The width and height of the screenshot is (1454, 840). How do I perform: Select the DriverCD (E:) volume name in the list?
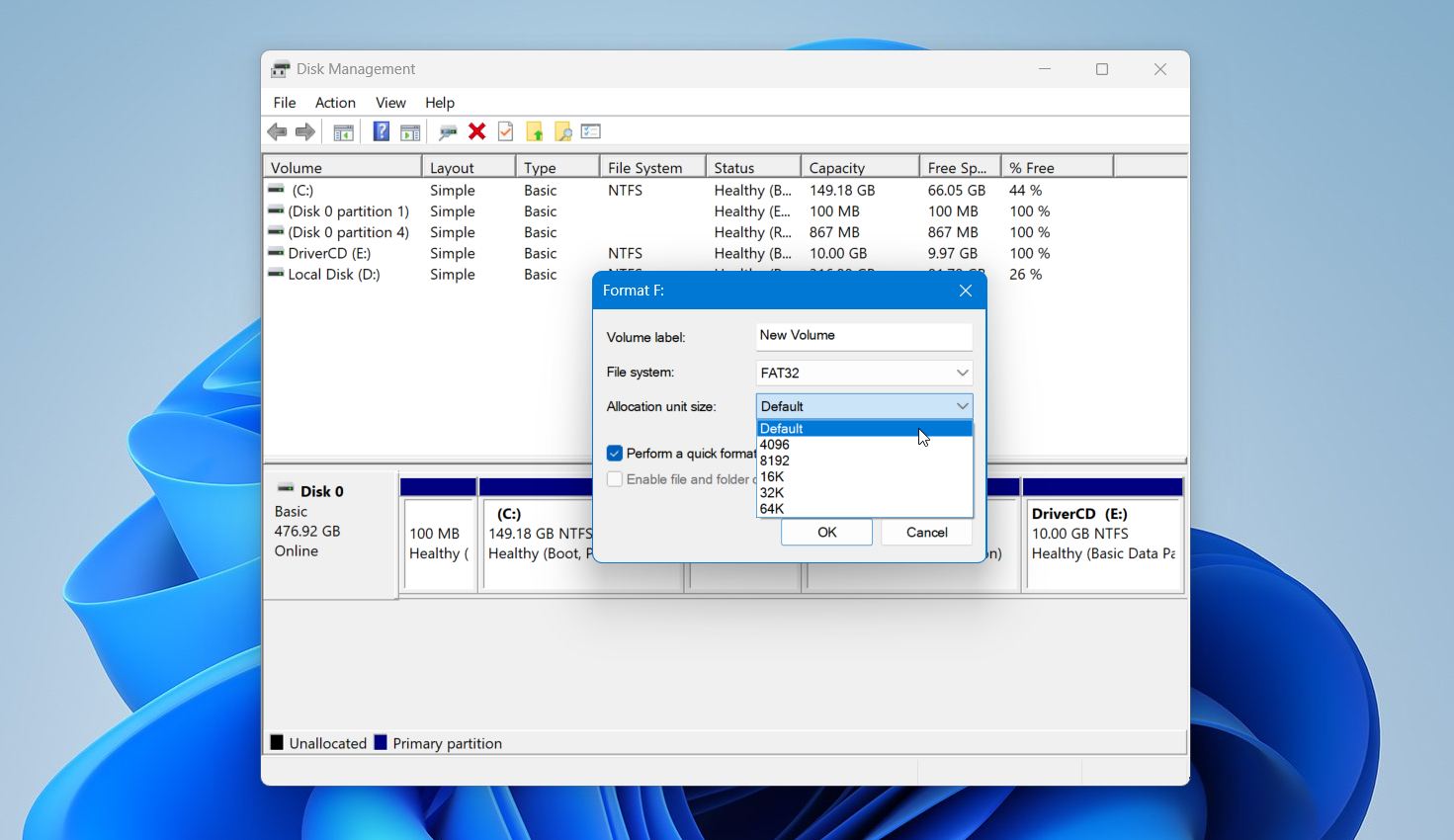[x=329, y=253]
